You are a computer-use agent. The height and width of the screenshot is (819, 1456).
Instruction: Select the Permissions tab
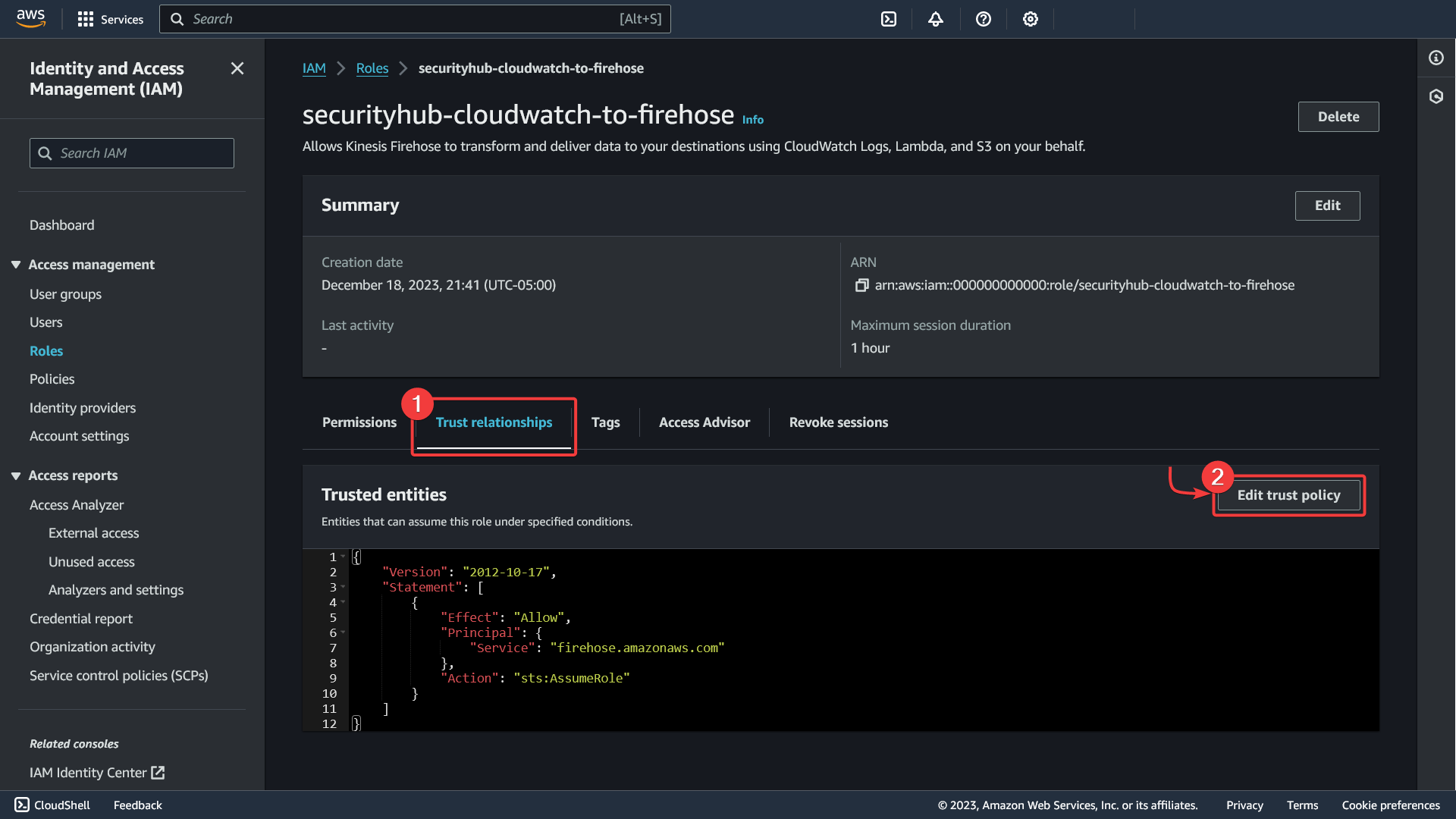[359, 421]
